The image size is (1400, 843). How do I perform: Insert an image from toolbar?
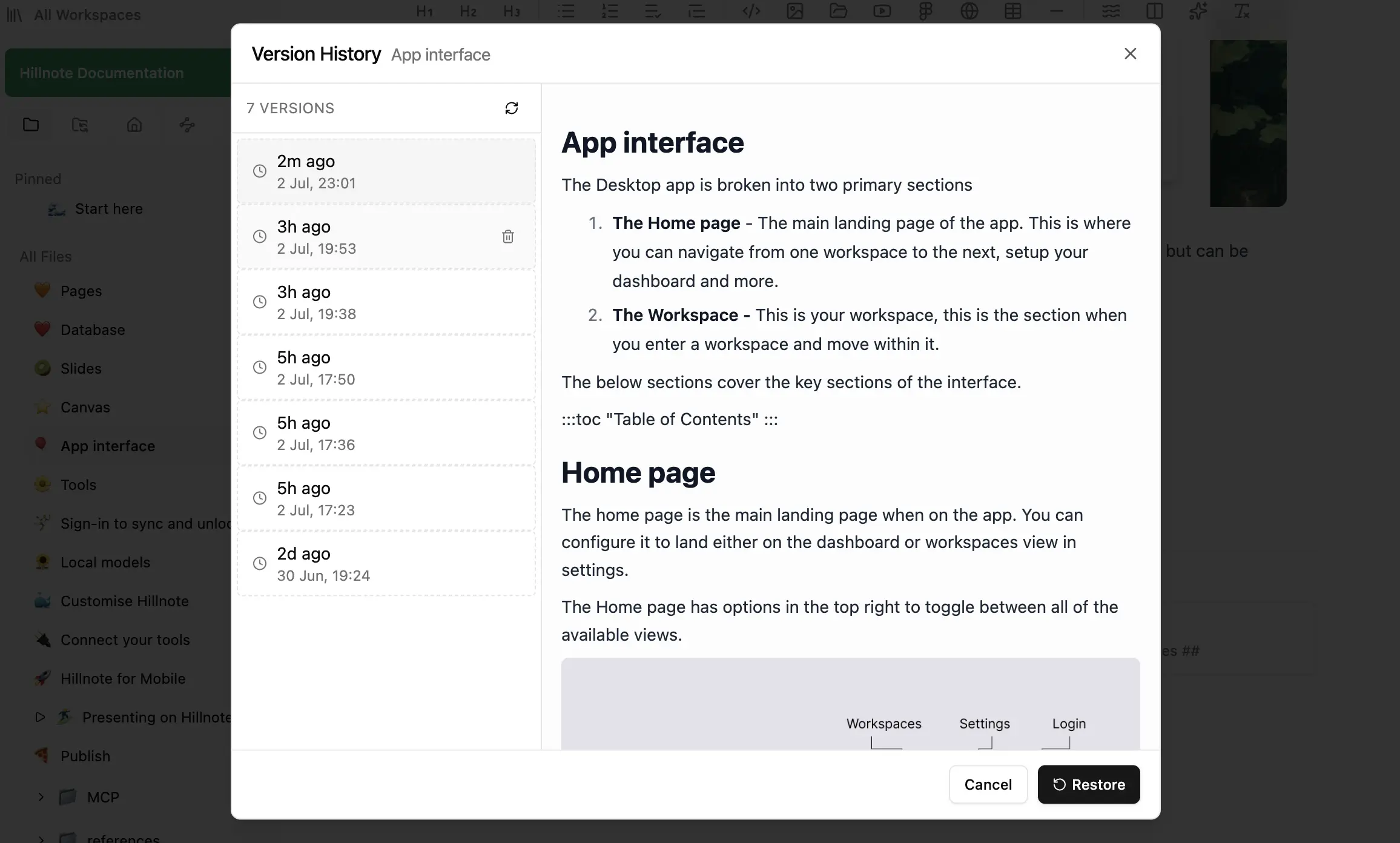[794, 11]
